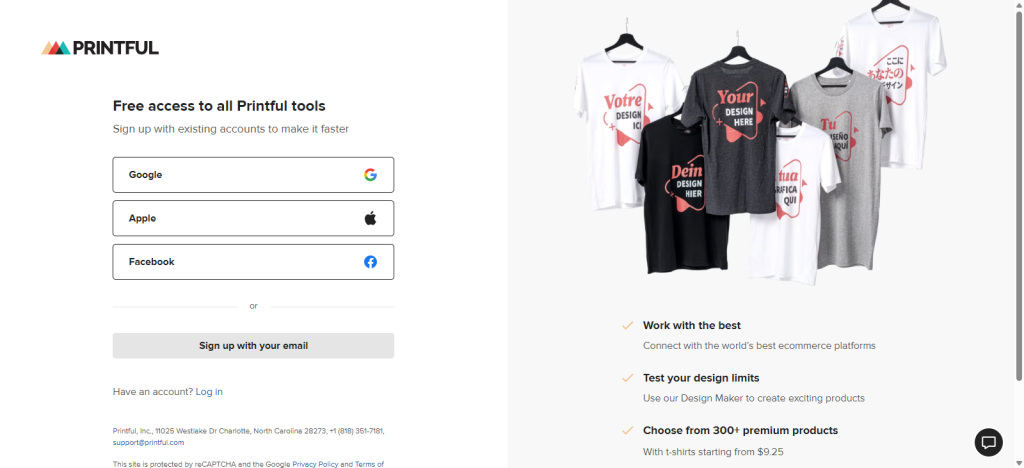Follow the Log in link
The height and width of the screenshot is (468, 1024).
209,392
